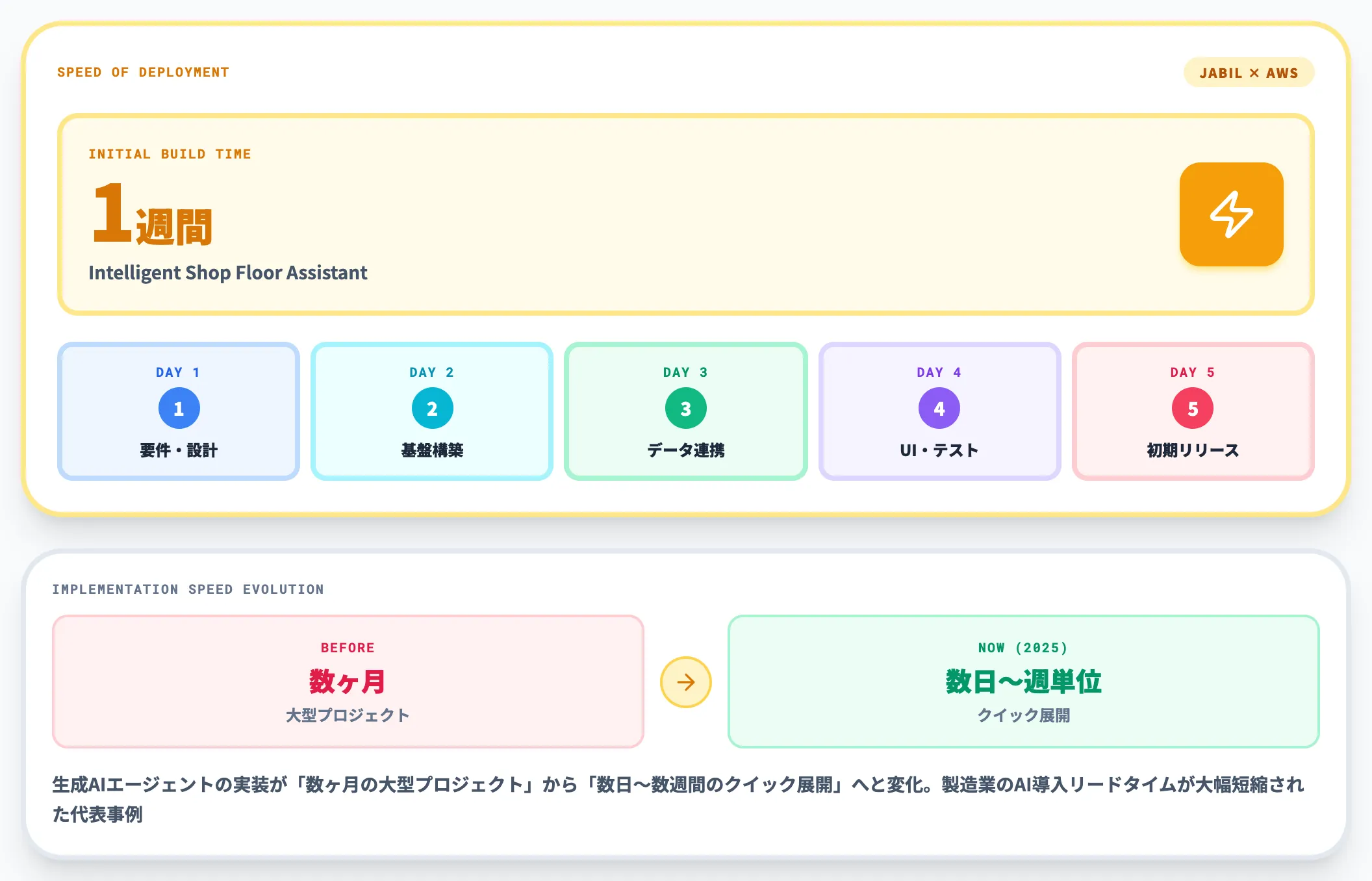The width and height of the screenshot is (1372, 881).
Task: Select the DAY 3 データ連携 card
Action: [x=685, y=411]
